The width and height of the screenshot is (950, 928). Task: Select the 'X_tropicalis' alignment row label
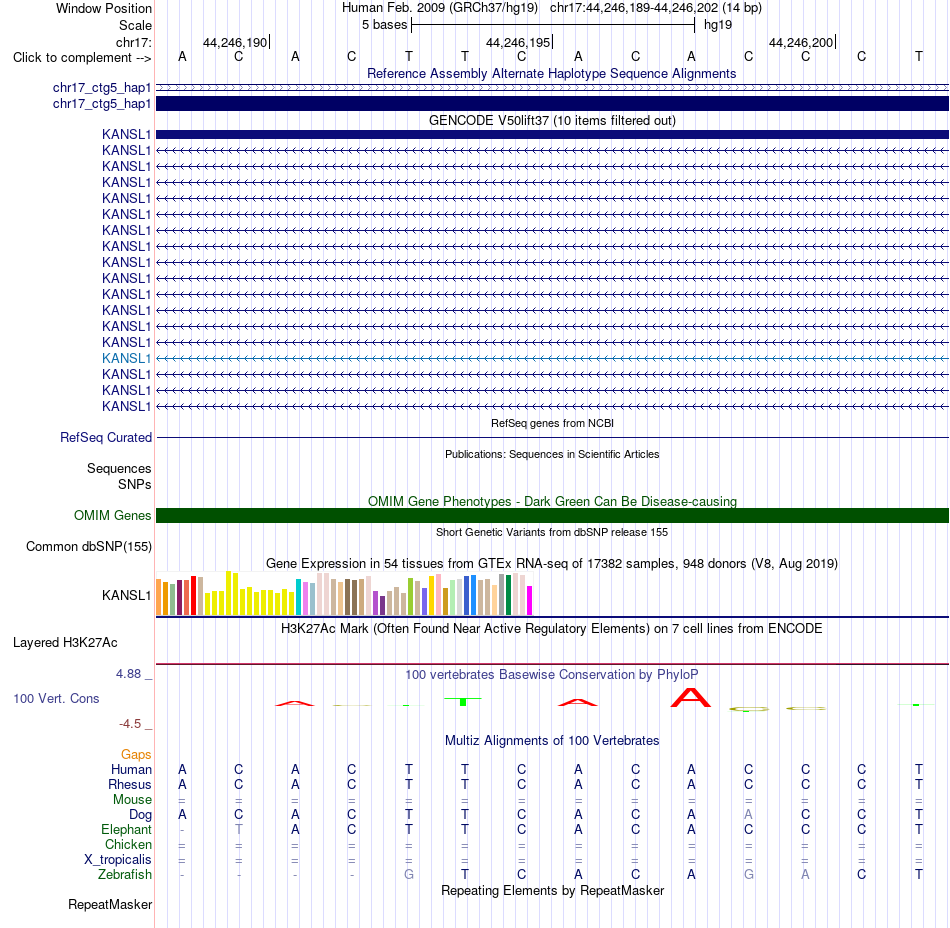[118, 860]
